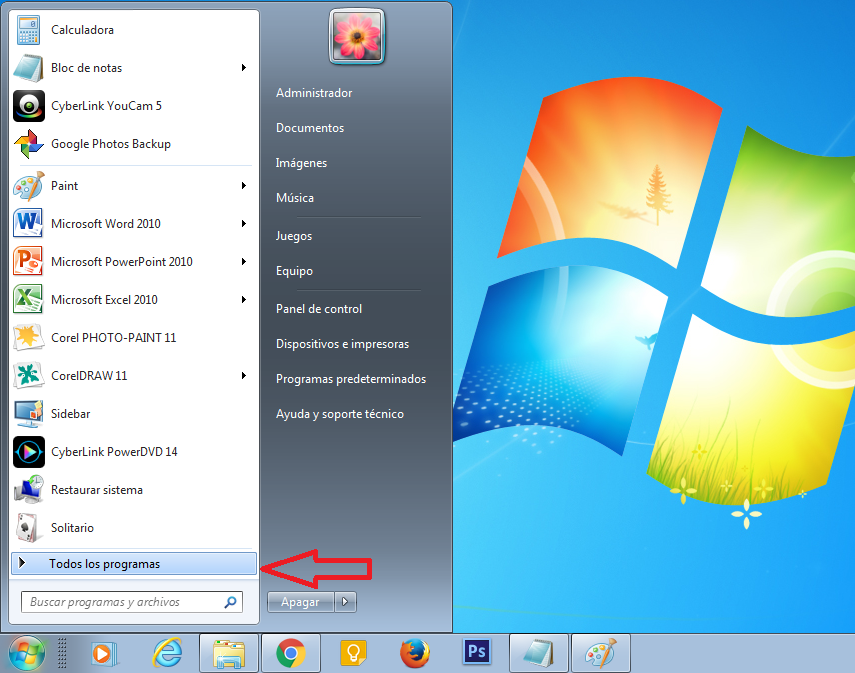
Task: Expand Microsoft PowerPoint 2010 jump list arrow
Action: point(244,262)
